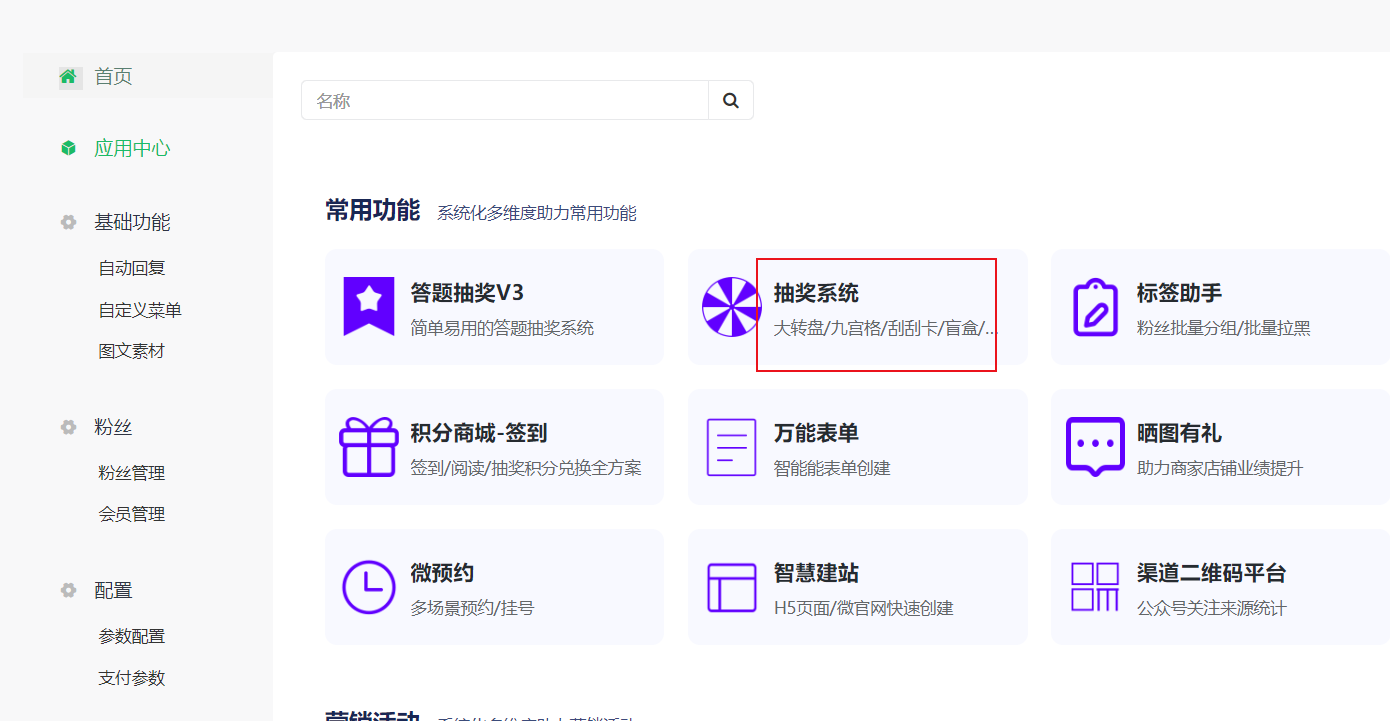The image size is (1390, 721).
Task: Open 自动回复 under 基础功能
Action: coord(132,268)
